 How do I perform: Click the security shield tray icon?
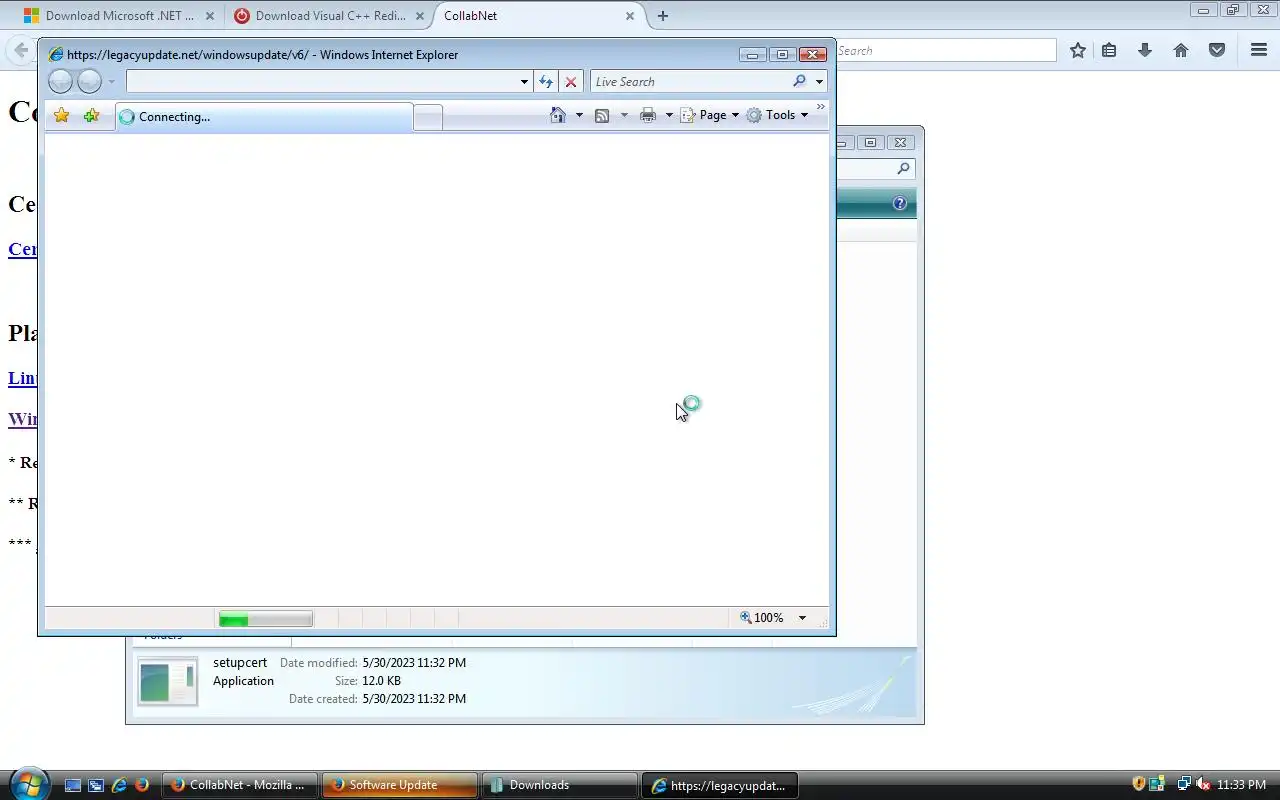point(1139,785)
